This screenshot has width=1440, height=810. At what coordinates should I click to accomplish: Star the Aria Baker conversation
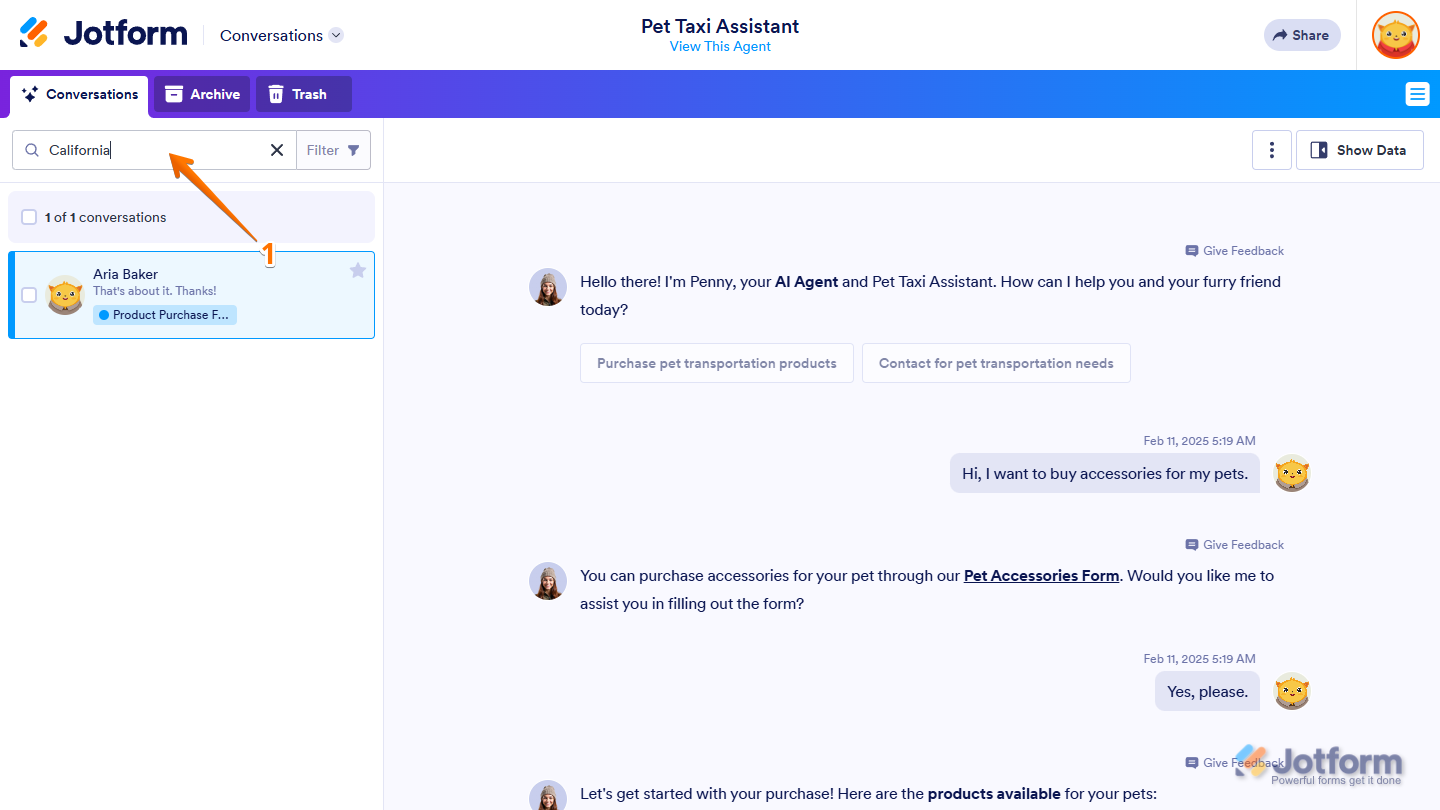point(358,270)
